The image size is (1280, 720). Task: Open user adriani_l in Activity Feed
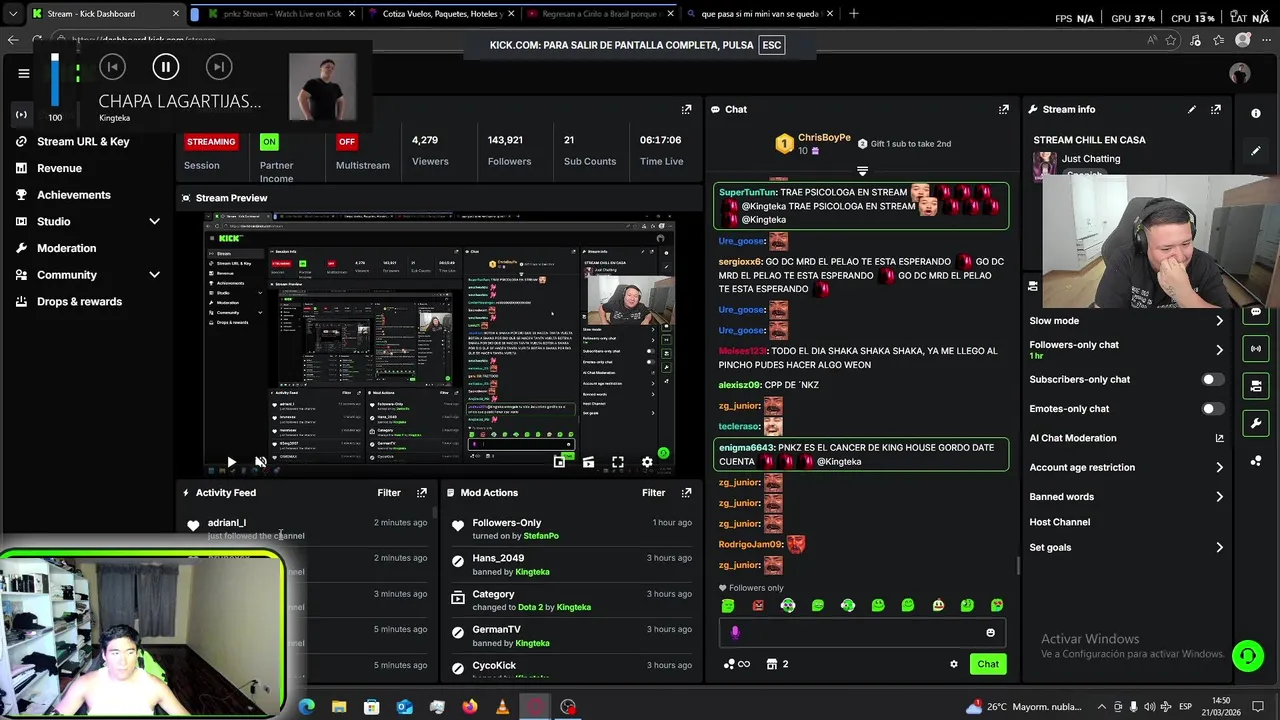[227, 523]
